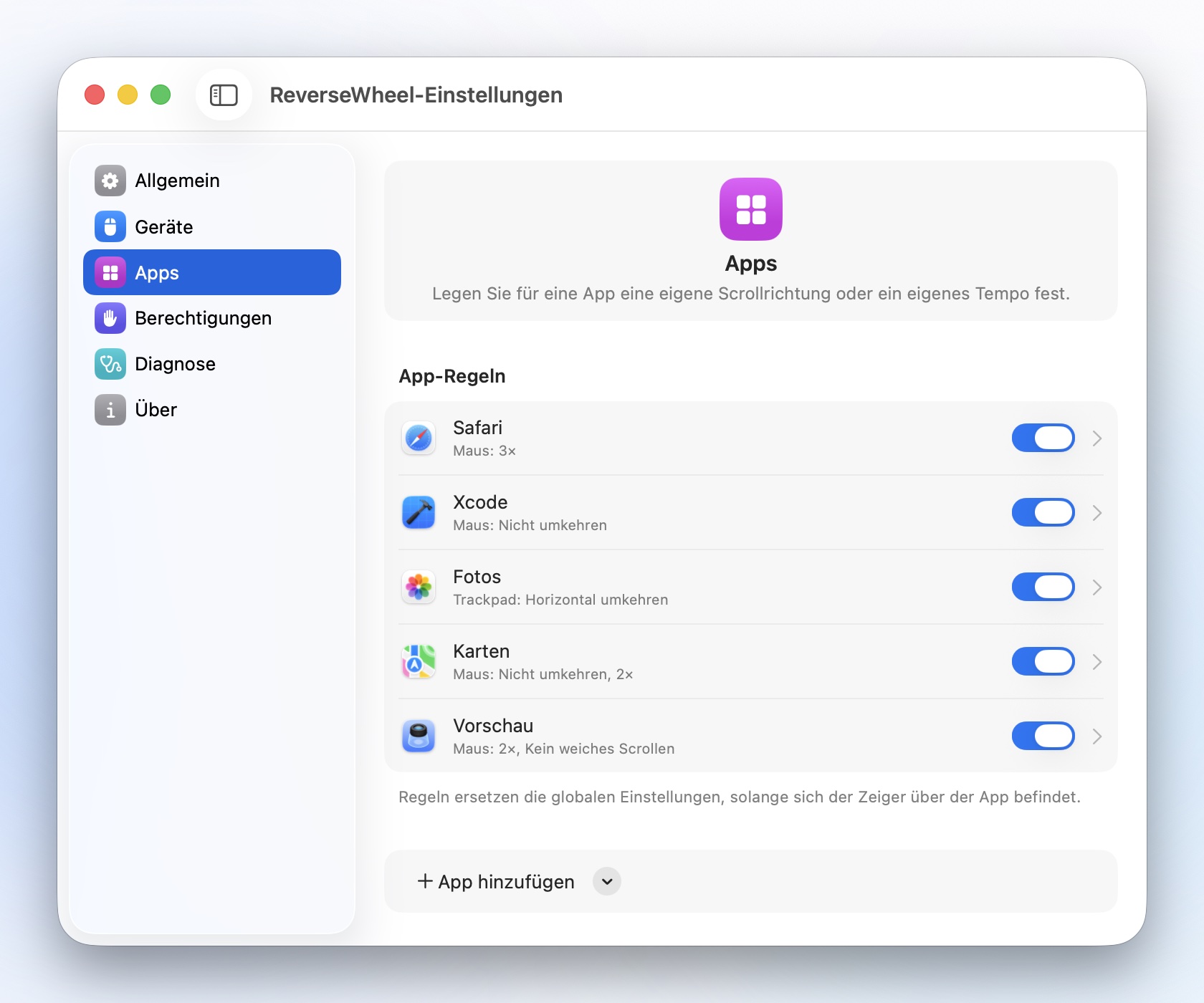Click the App-Regeln heading

[452, 376]
